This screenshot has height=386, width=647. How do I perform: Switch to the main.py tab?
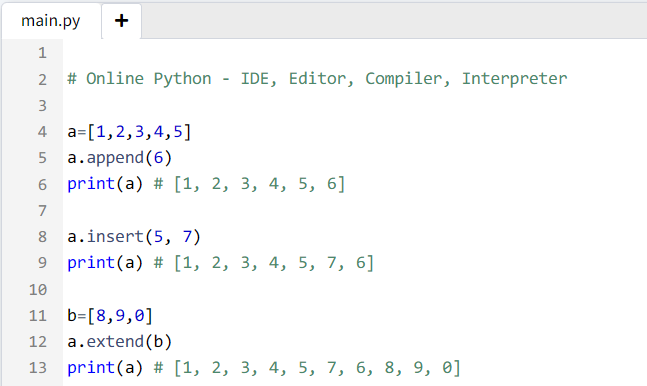pyautogui.click(x=51, y=21)
